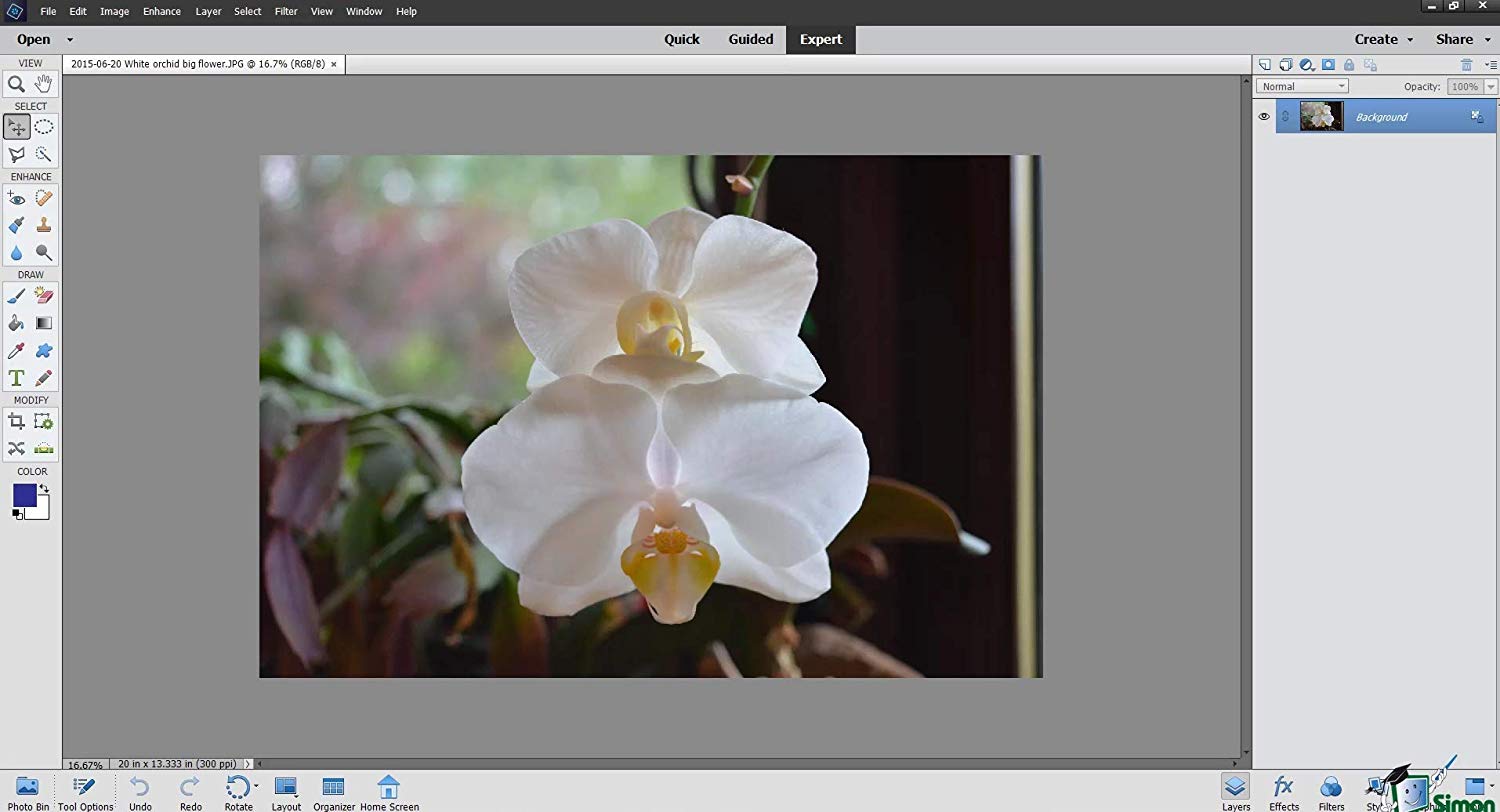Select the Paint Bucket tool
Viewport: 1500px width, 812px height.
pyautogui.click(x=16, y=323)
